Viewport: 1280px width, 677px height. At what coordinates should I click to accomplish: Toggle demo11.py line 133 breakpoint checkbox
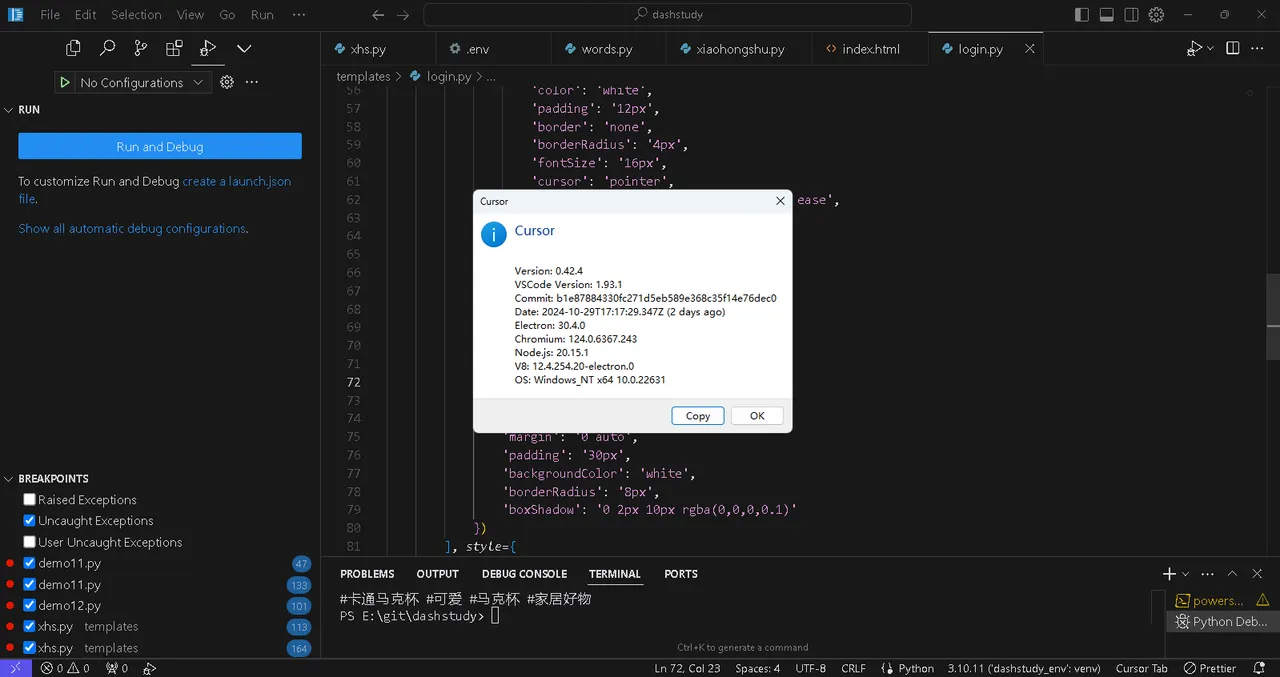point(29,584)
